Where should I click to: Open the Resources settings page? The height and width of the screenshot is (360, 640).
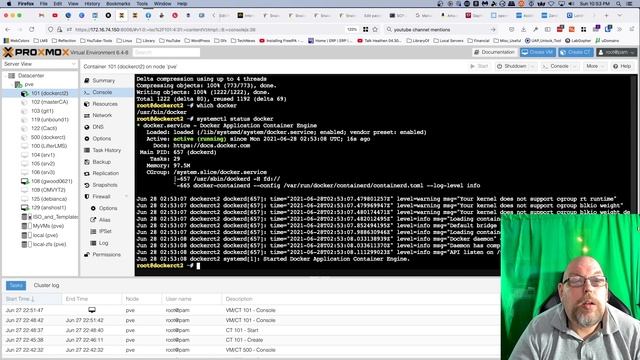coord(104,104)
